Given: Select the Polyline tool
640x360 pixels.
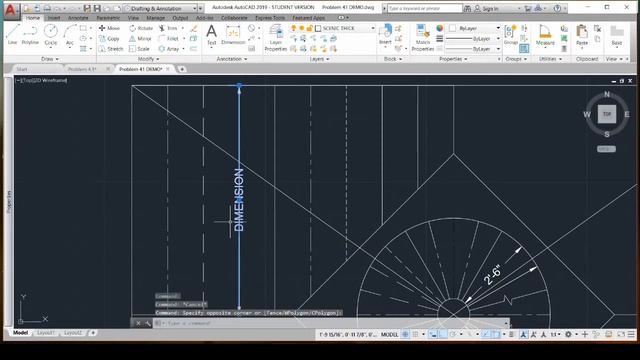Looking at the screenshot, I should click(x=30, y=34).
